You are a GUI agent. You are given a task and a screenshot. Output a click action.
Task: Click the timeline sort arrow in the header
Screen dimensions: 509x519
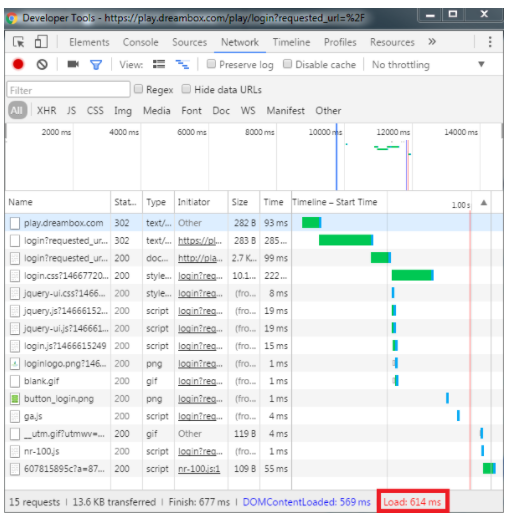(x=484, y=202)
